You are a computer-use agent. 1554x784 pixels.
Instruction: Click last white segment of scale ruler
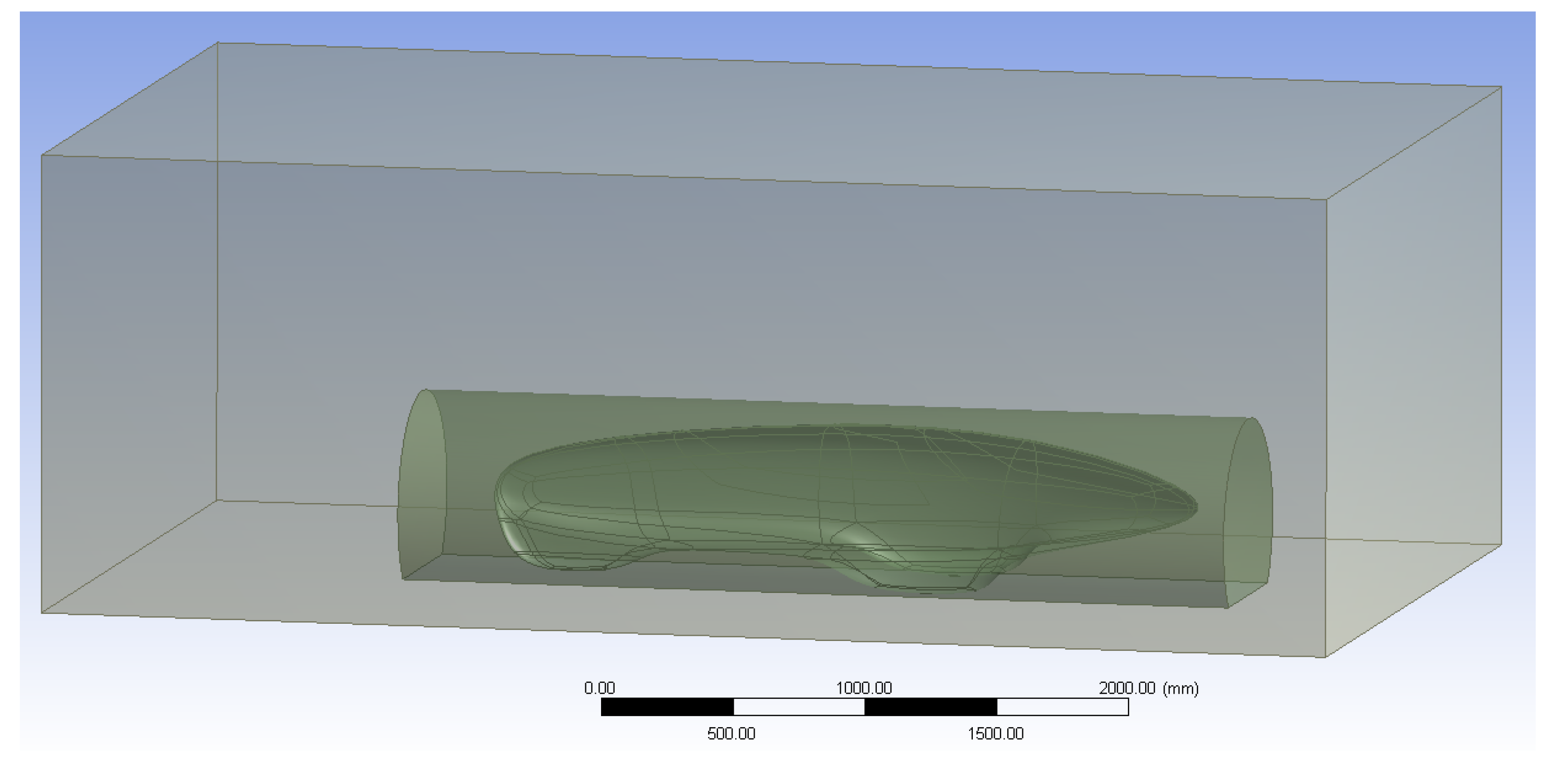point(1062,707)
